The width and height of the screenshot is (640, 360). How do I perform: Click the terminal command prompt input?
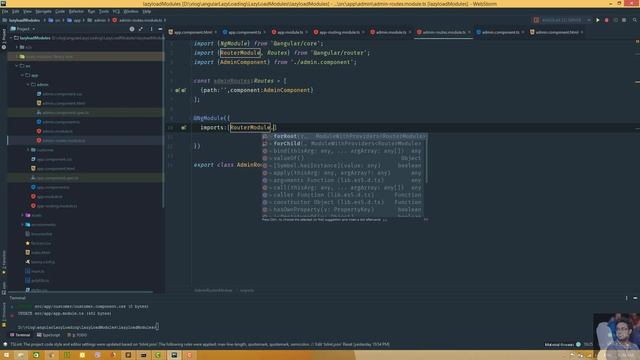click(87, 327)
